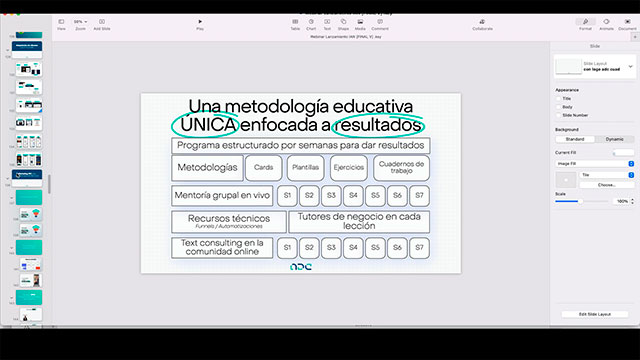Select the Metodologías box on slide
The width and height of the screenshot is (640, 360).
pos(207,168)
